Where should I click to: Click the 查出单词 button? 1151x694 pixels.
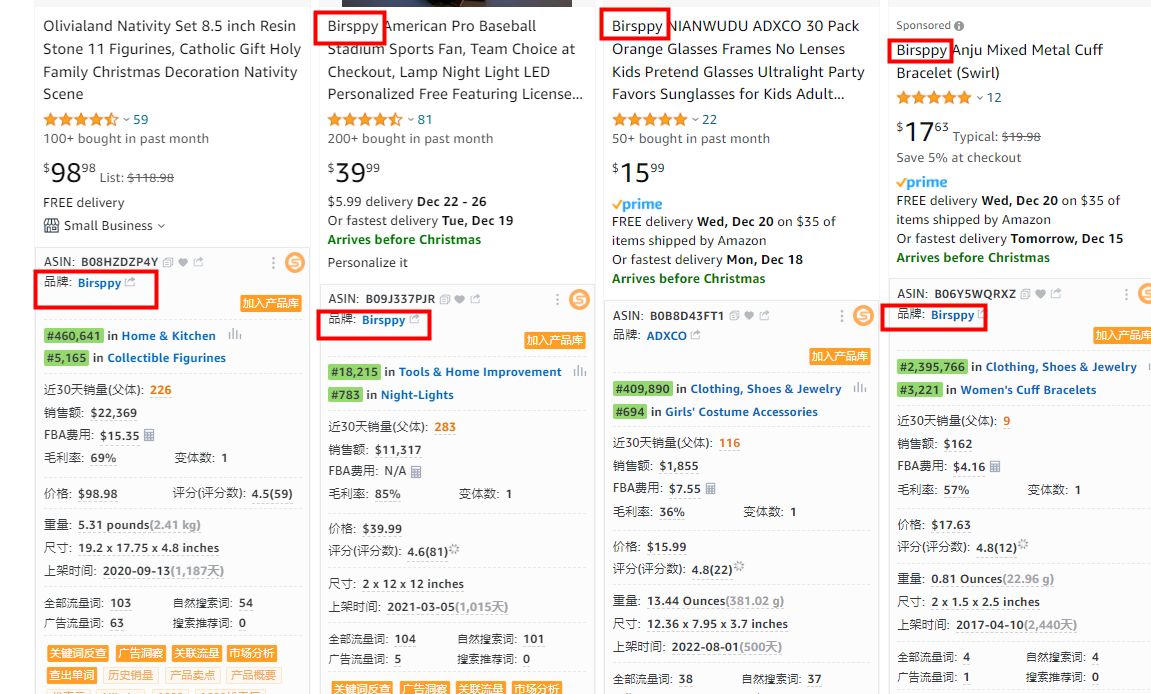point(72,675)
